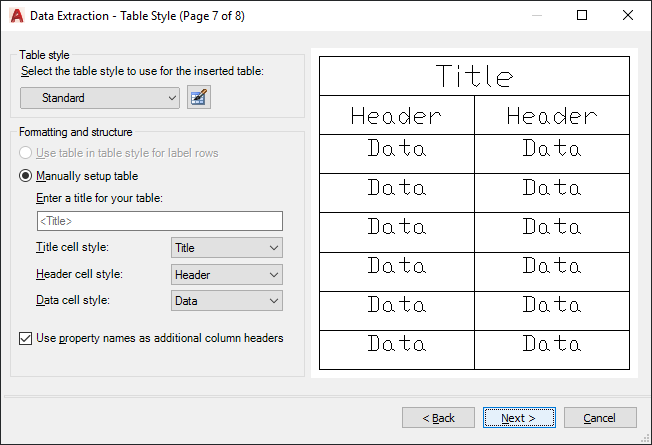Viewport: 652px width, 445px height.
Task: Click the Title cell in table preview
Action: pos(474,76)
